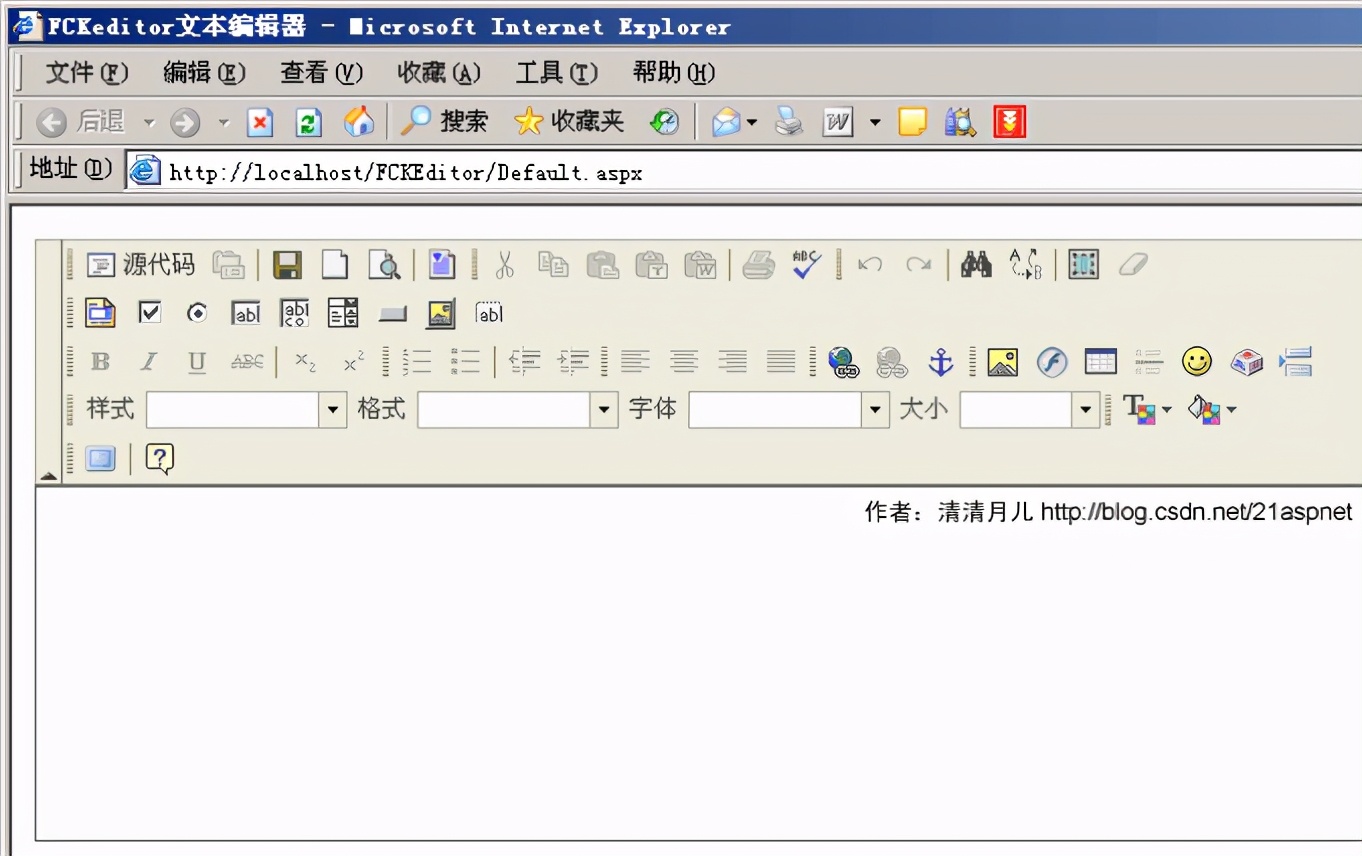
Task: Toggle the 源代码 source view button
Action: 140,265
